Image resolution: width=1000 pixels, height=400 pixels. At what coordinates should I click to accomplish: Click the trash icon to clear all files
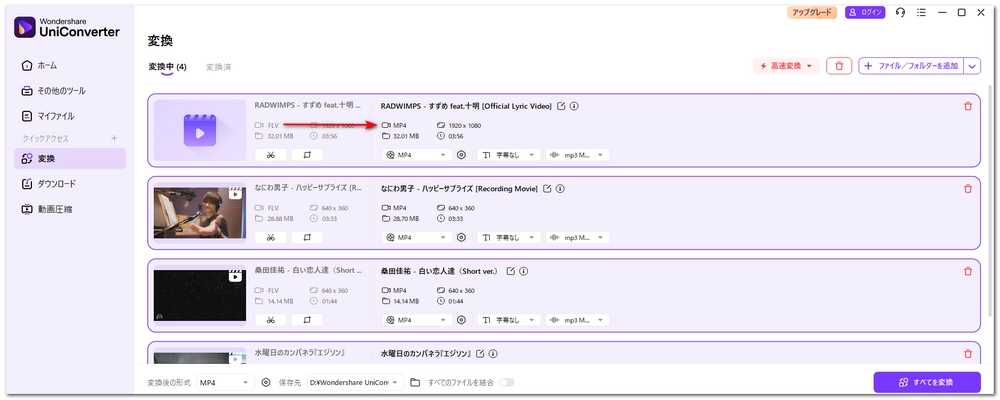pyautogui.click(x=839, y=66)
